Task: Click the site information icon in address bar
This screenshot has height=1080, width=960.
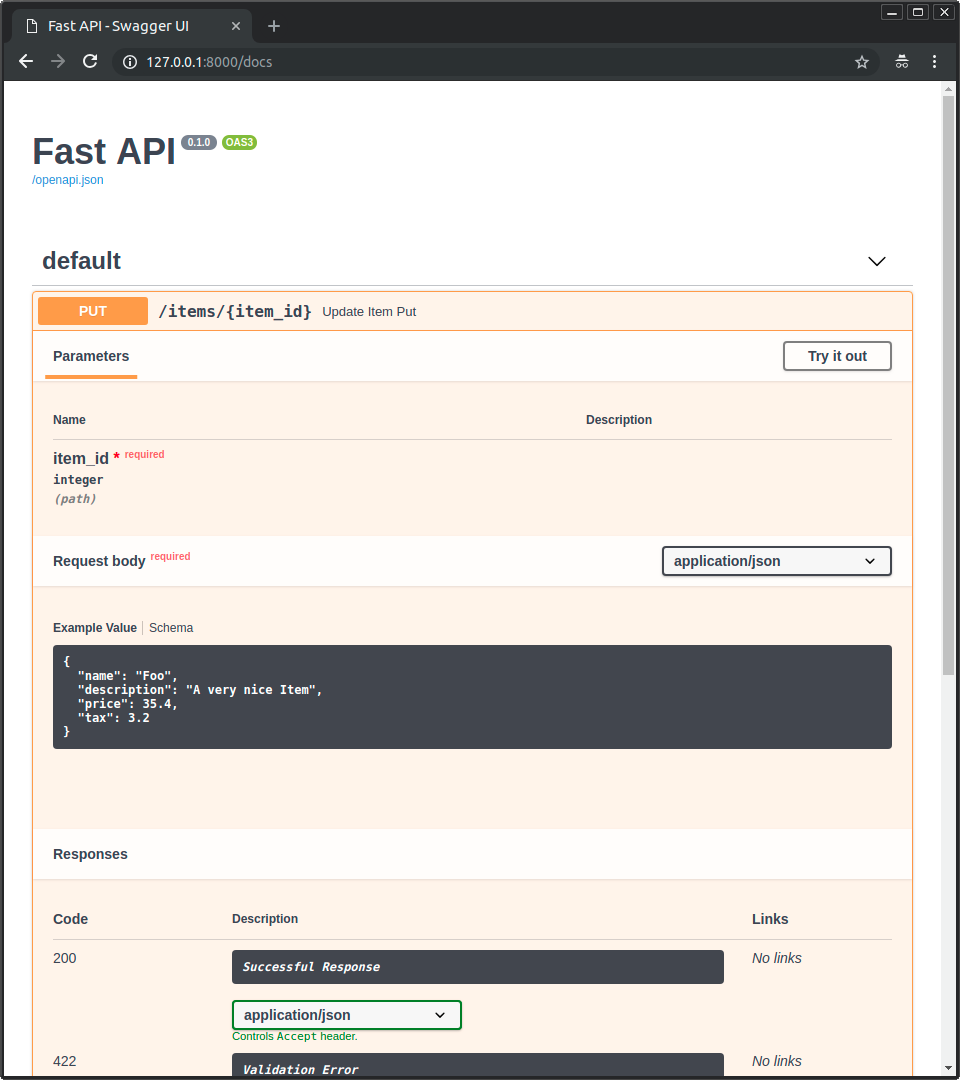Action: click(x=128, y=61)
